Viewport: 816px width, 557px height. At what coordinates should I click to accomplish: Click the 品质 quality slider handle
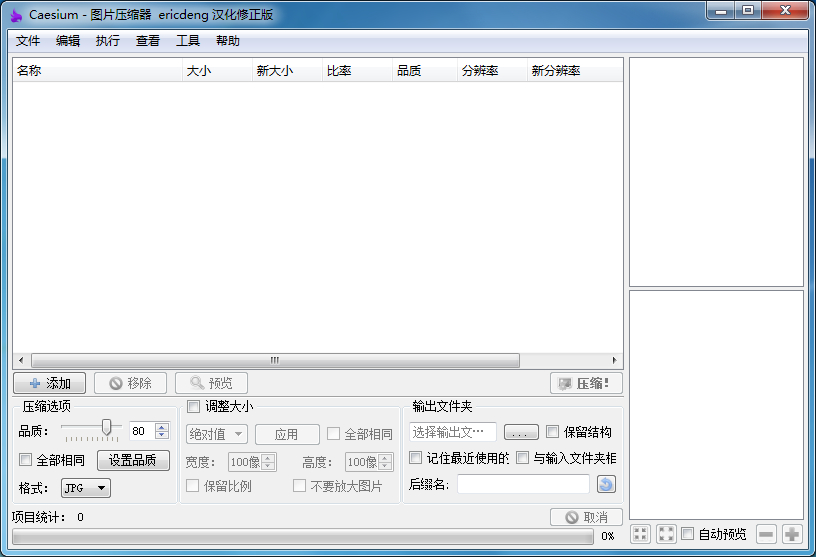(106, 428)
